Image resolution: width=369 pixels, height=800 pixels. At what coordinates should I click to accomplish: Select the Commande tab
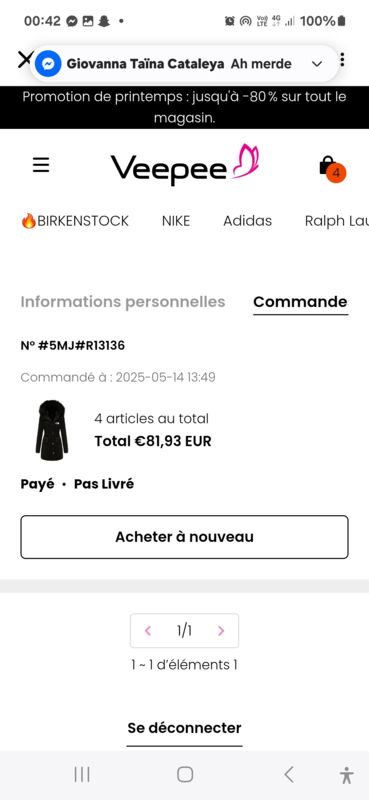tap(300, 302)
